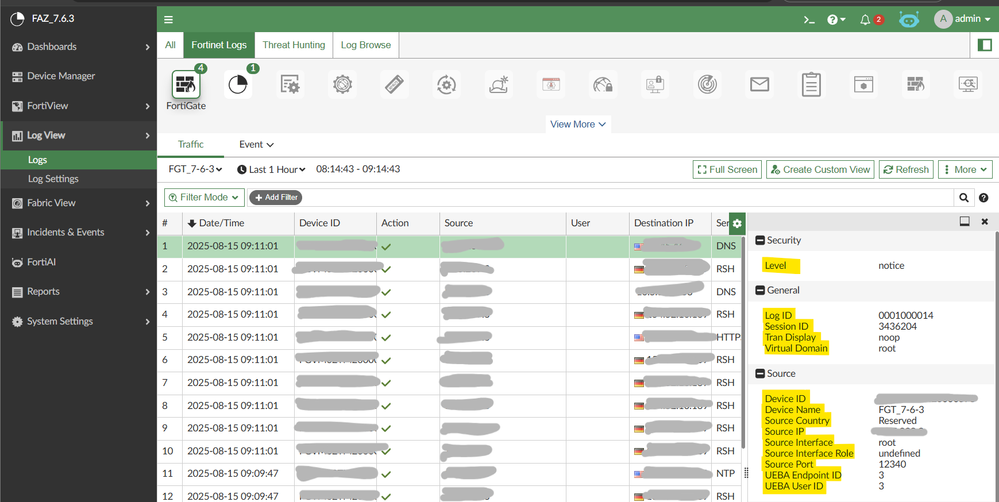The height and width of the screenshot is (502, 999).
Task: Collapse the Source details section
Action: (x=760, y=374)
